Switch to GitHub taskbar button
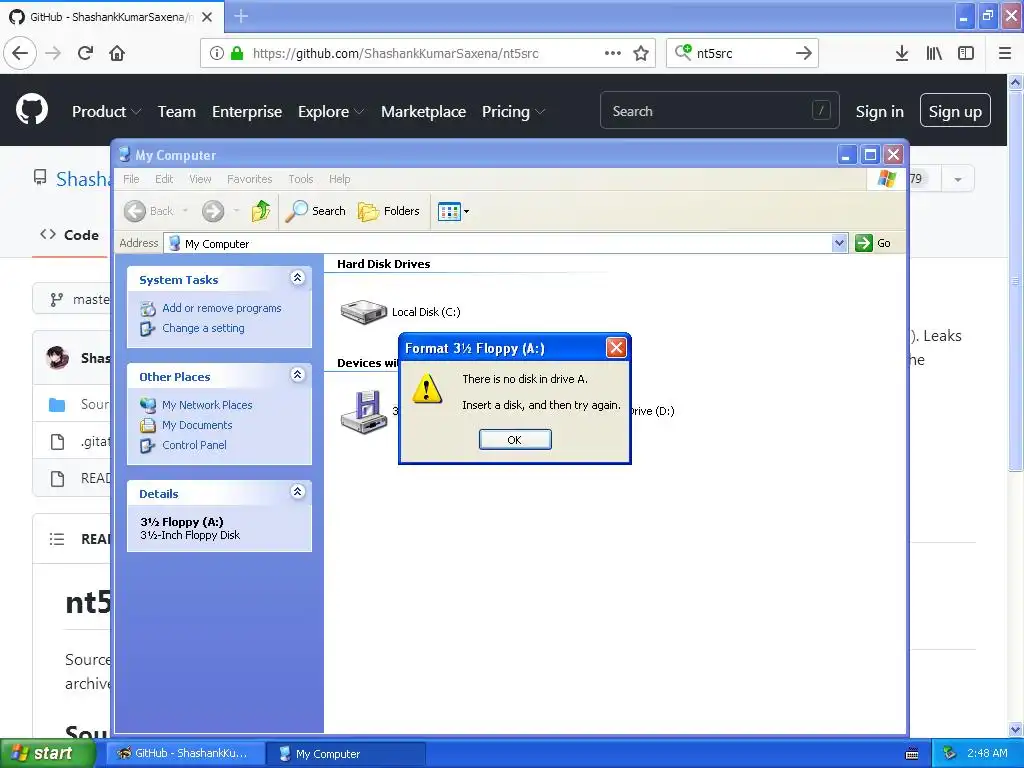This screenshot has width=1024, height=768. [x=184, y=754]
